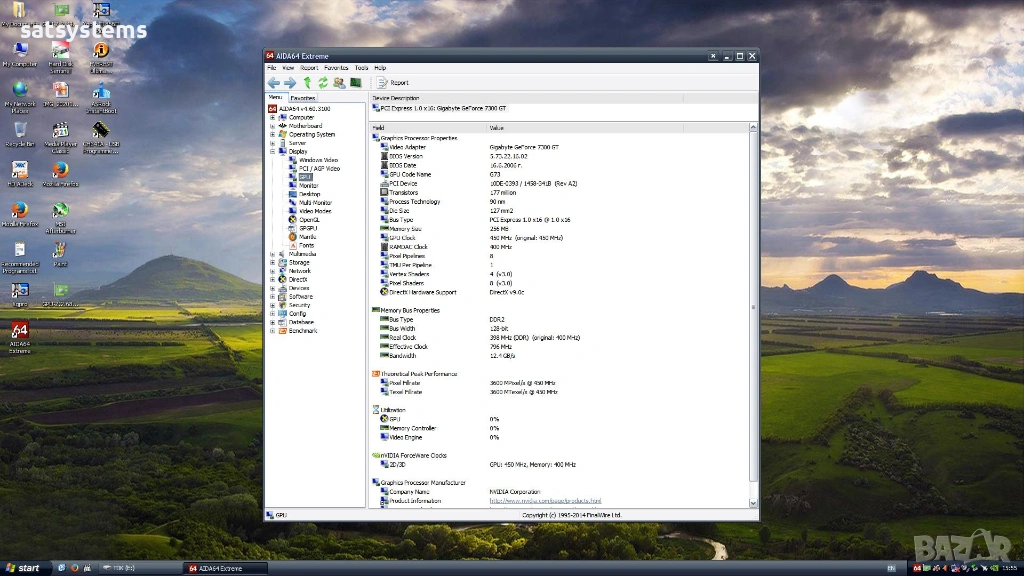This screenshot has height=576, width=1024.
Task: Open the Tools menu
Action: (361, 68)
